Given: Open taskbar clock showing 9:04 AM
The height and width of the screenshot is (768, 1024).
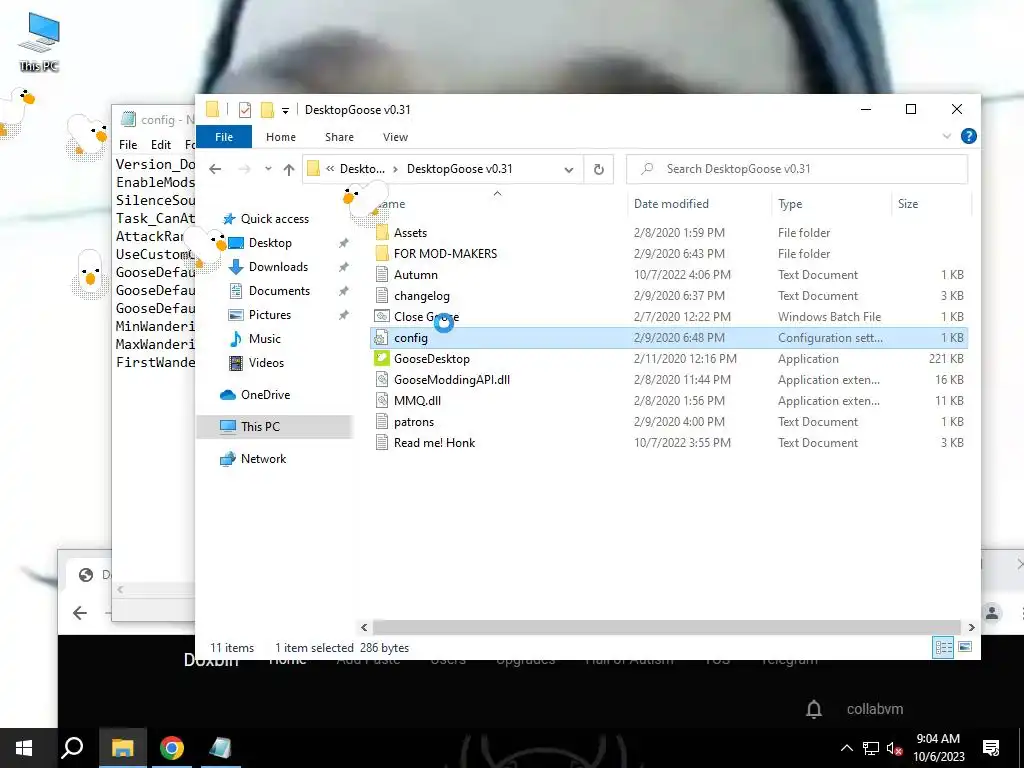Looking at the screenshot, I should click(x=938, y=748).
